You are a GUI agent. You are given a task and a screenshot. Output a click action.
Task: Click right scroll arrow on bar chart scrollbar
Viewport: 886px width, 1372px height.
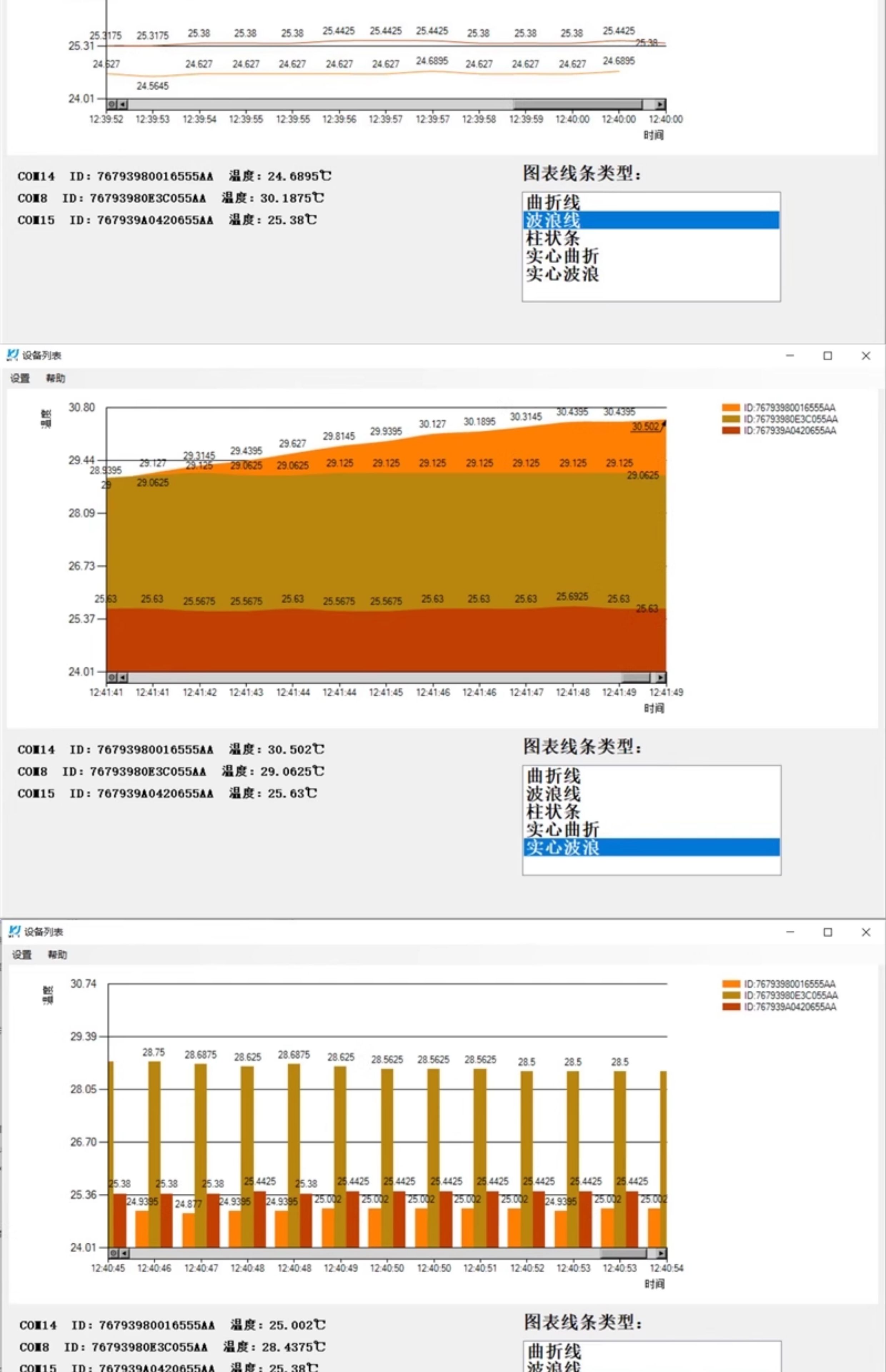662,1253
